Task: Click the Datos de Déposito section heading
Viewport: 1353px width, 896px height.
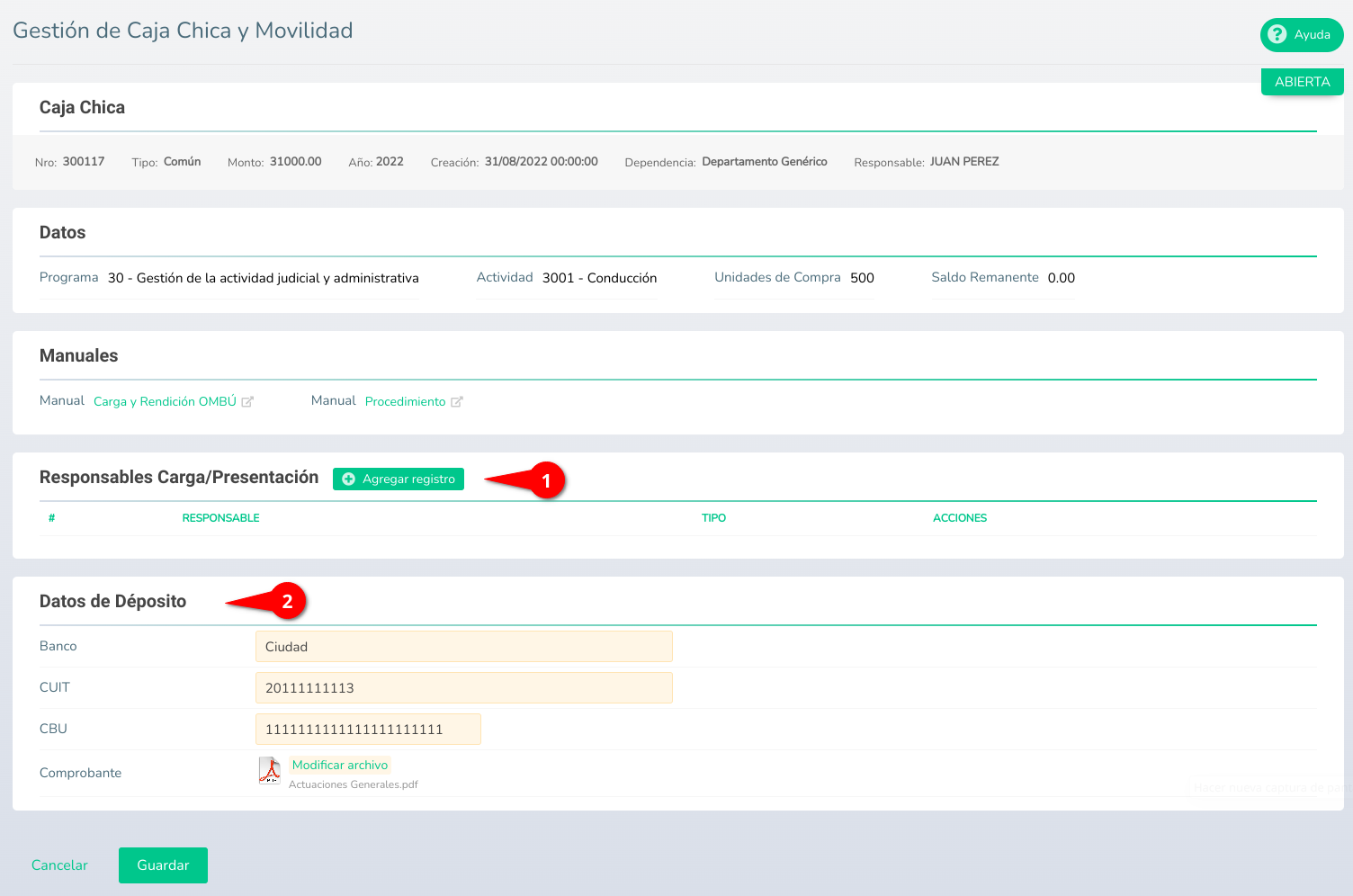Action: (112, 602)
